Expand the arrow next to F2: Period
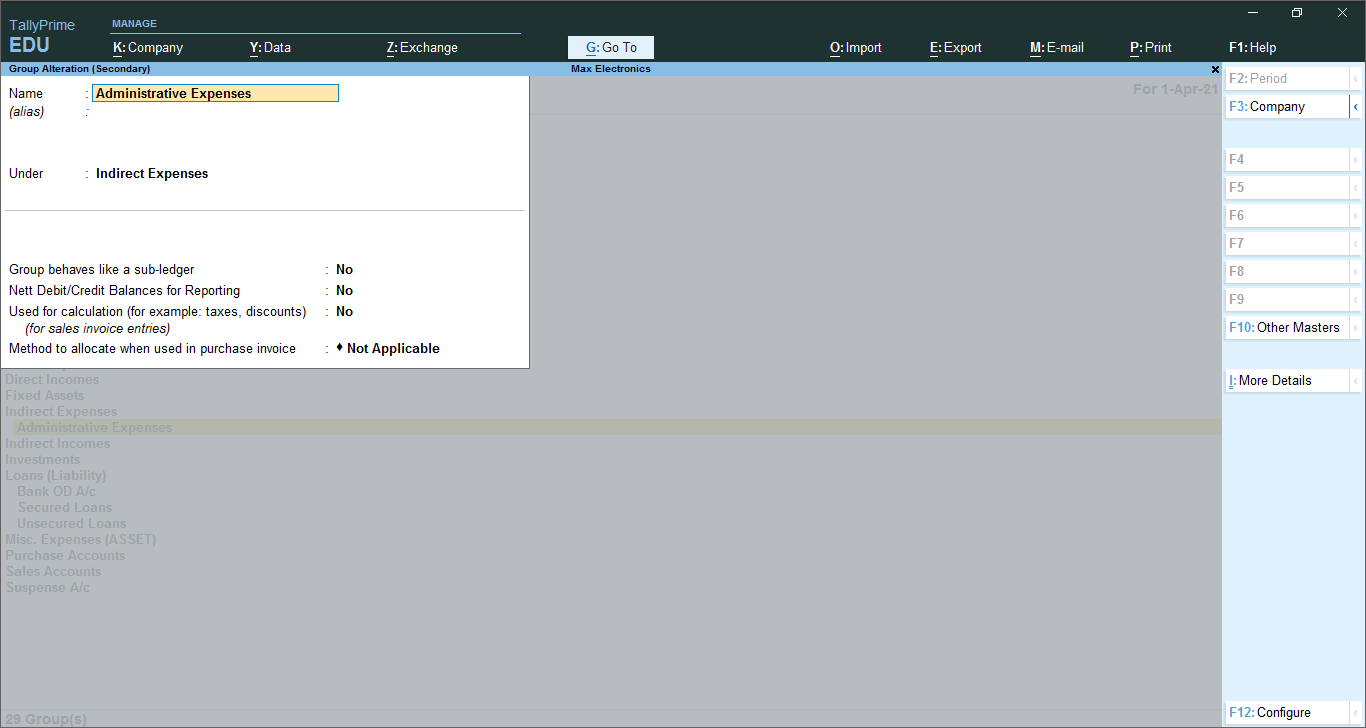The width and height of the screenshot is (1366, 728). (1355, 78)
